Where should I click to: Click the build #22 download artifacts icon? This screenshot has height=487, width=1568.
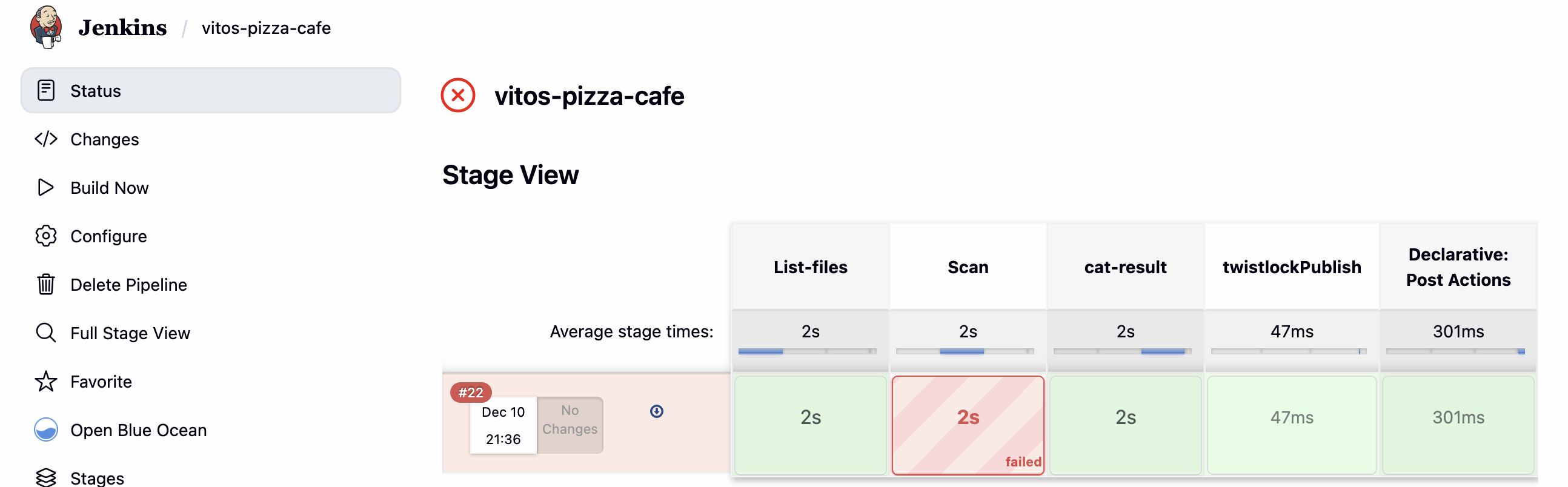[656, 411]
